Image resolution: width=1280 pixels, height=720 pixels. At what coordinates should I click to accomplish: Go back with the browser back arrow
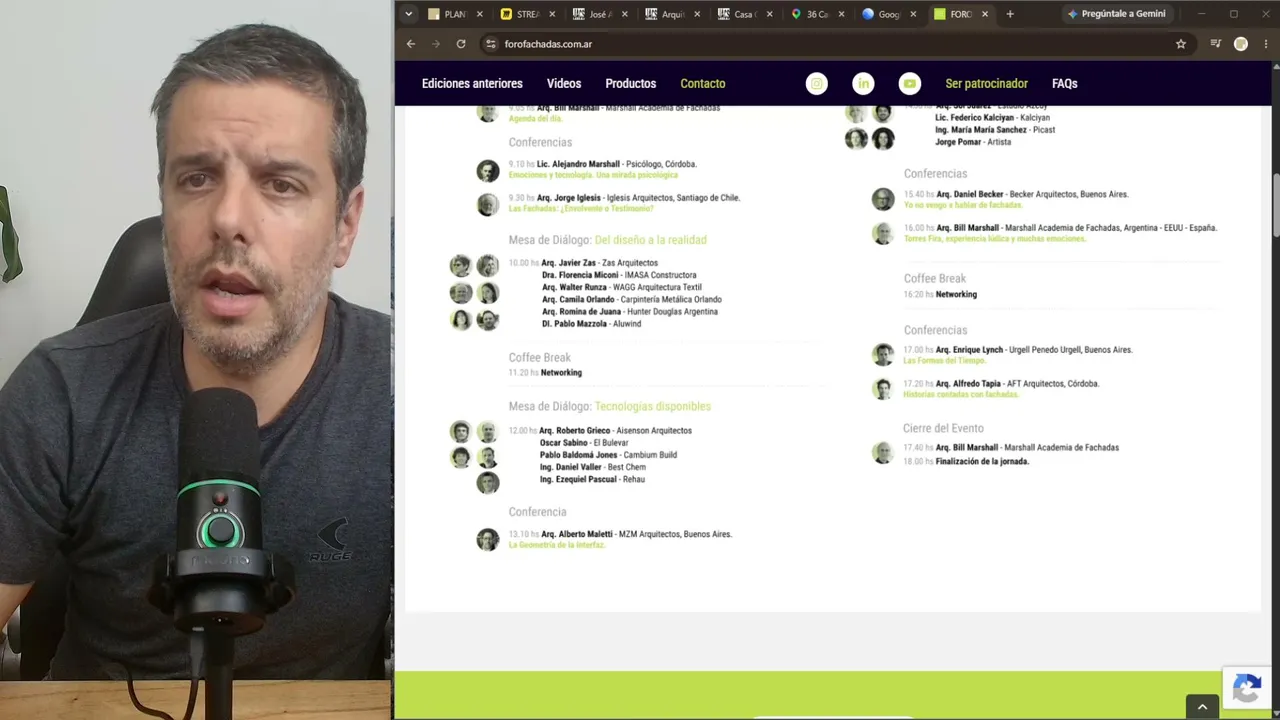coord(411,44)
